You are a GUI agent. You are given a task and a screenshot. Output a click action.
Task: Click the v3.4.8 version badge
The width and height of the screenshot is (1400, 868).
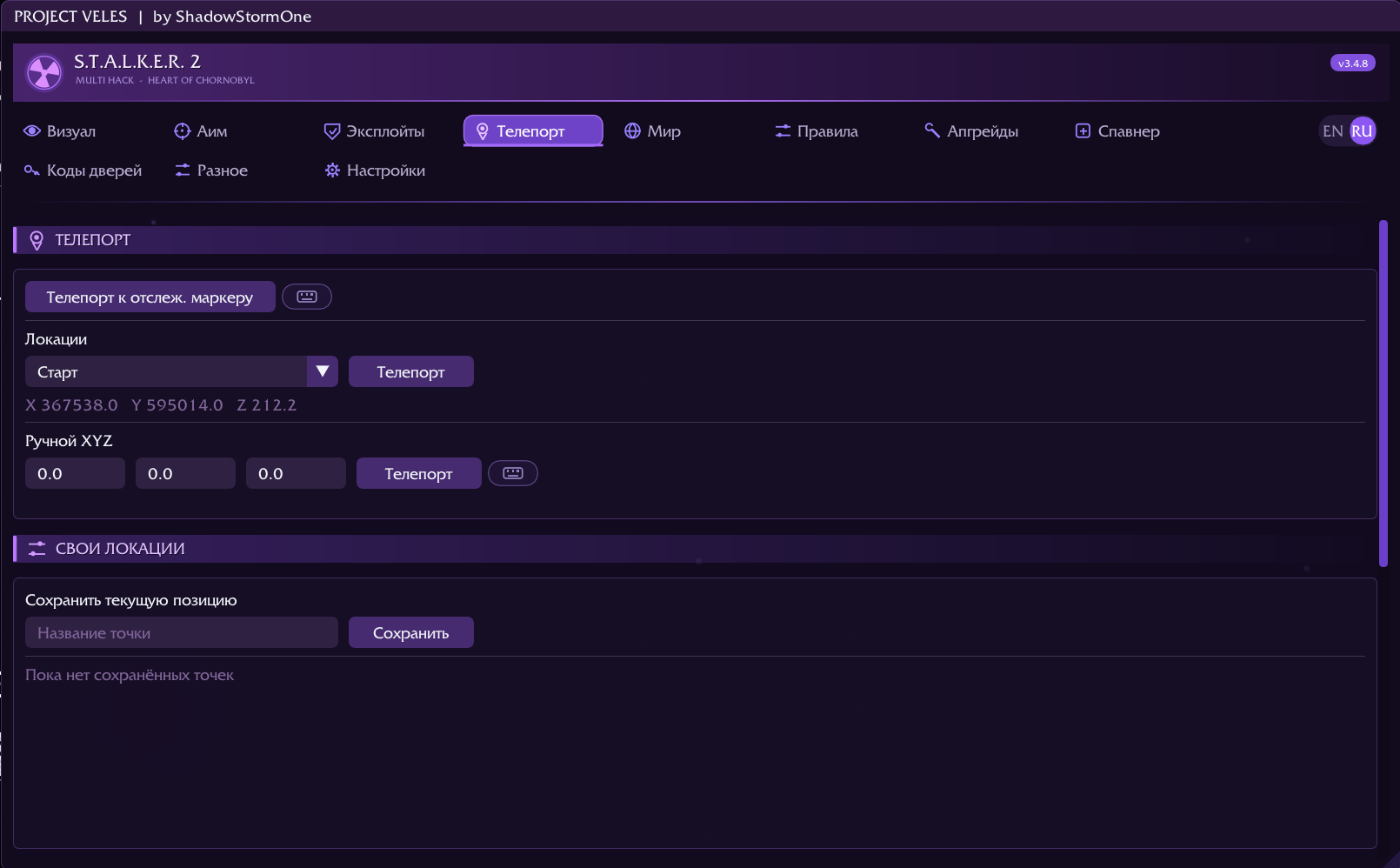point(1353,63)
